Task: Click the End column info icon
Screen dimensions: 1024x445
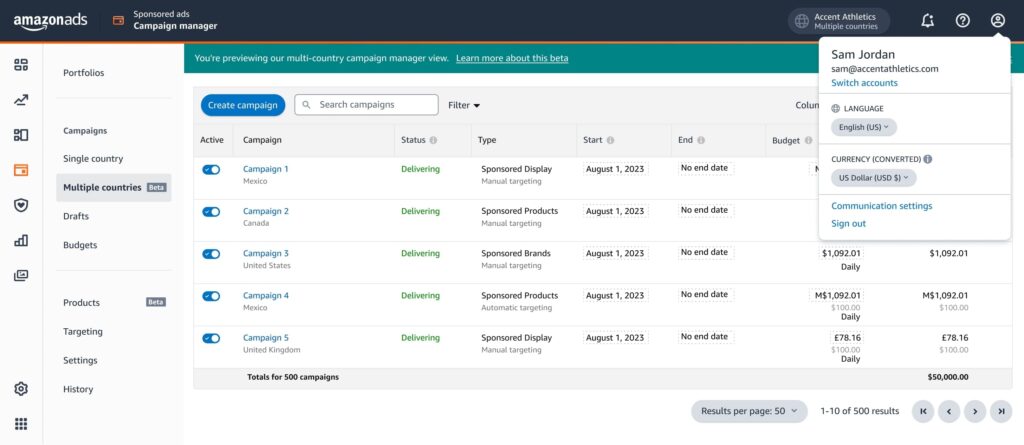Action: [x=701, y=140]
